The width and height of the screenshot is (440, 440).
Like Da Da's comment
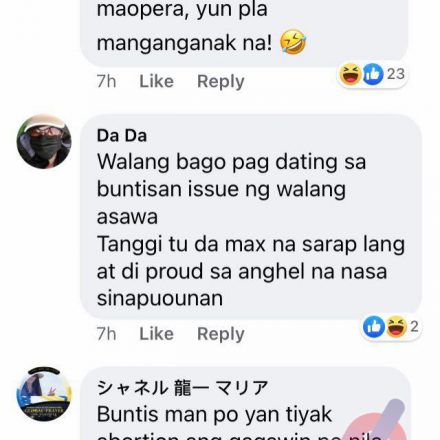coord(156,334)
